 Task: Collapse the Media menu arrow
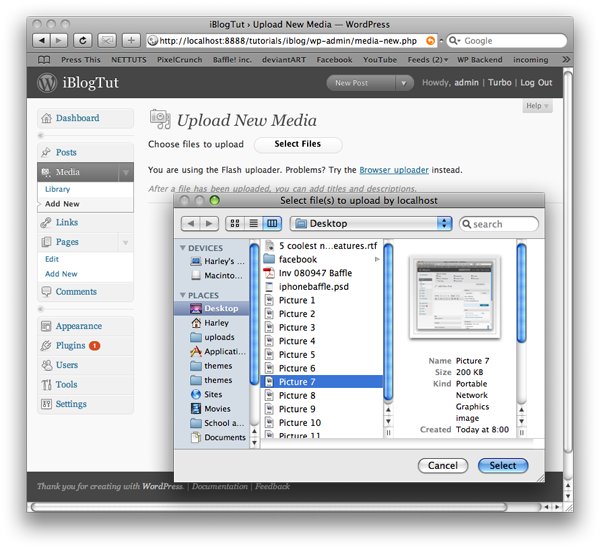[126, 173]
